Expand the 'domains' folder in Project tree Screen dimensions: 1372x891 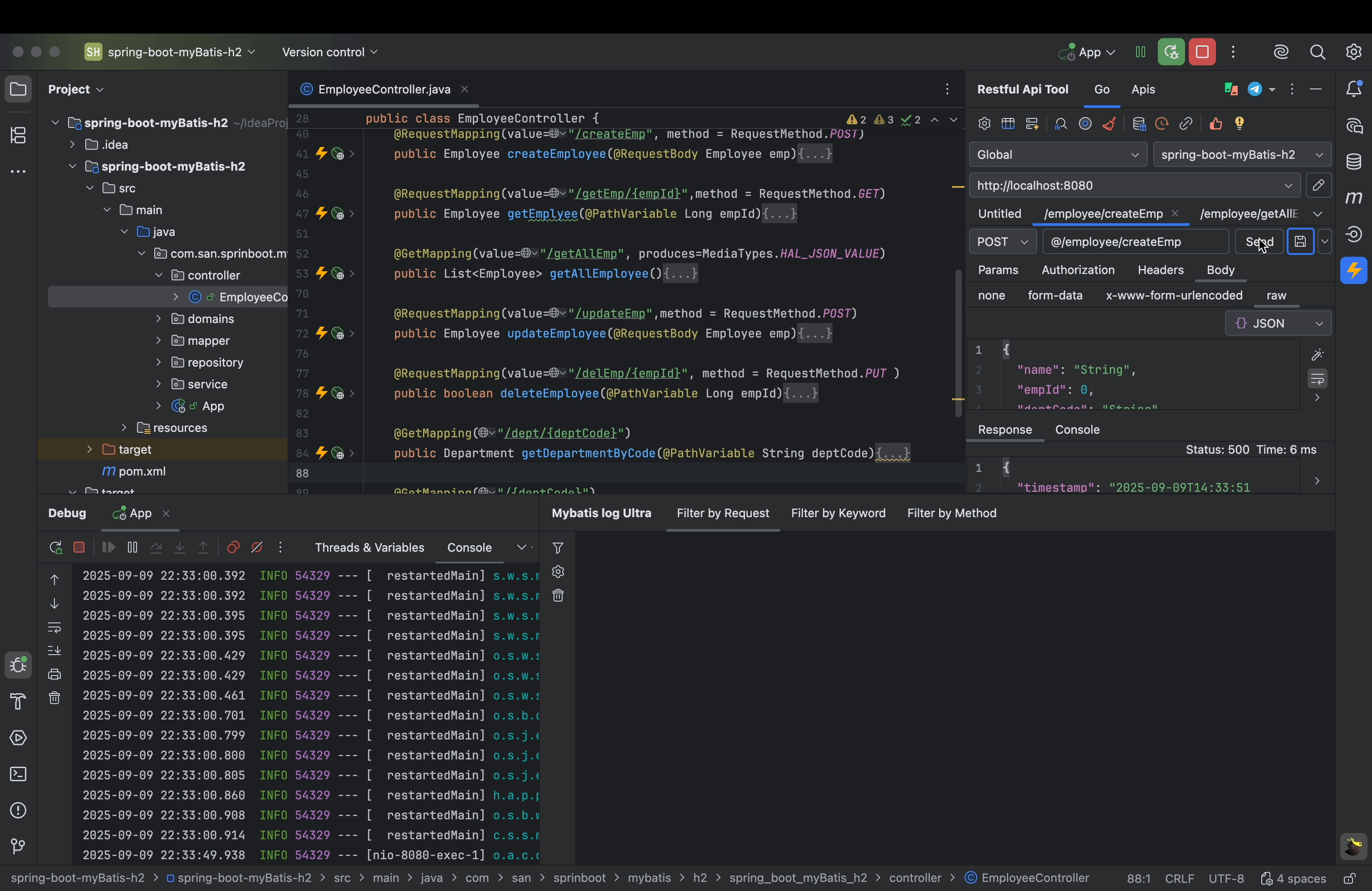tap(158, 319)
